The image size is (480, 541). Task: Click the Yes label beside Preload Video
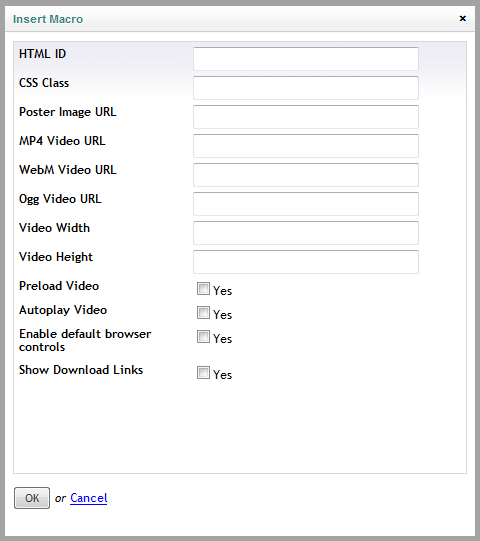click(x=223, y=291)
